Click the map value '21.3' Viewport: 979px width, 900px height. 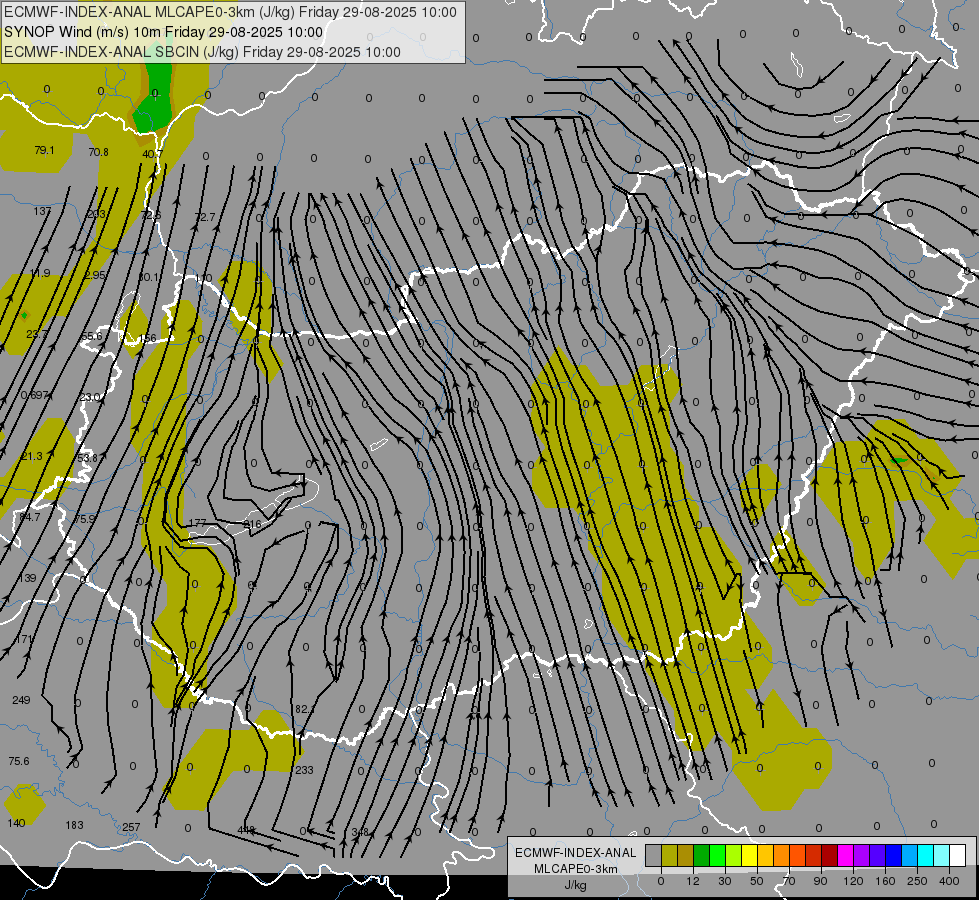point(32,457)
